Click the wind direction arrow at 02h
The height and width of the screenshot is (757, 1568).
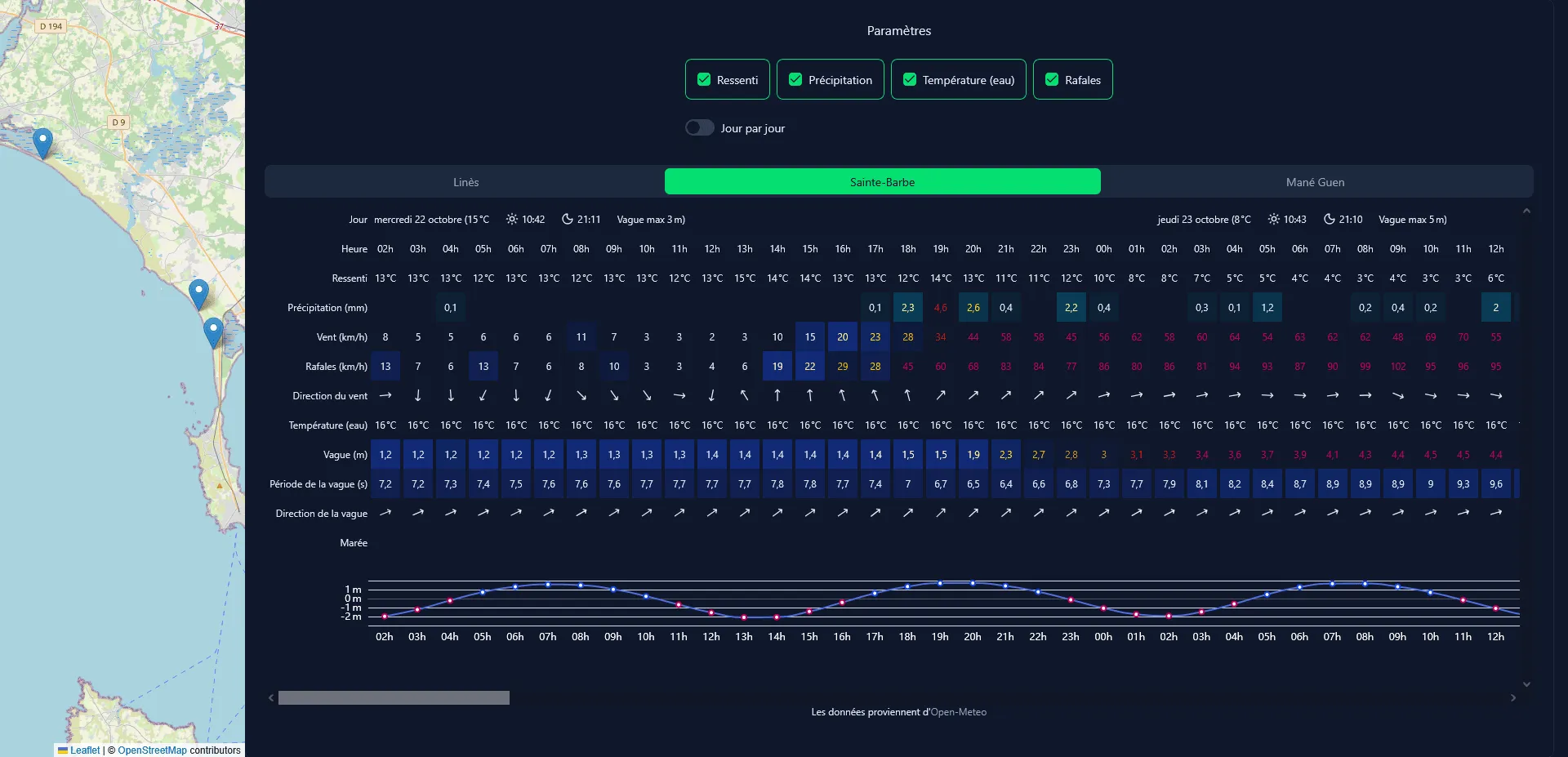pos(385,396)
